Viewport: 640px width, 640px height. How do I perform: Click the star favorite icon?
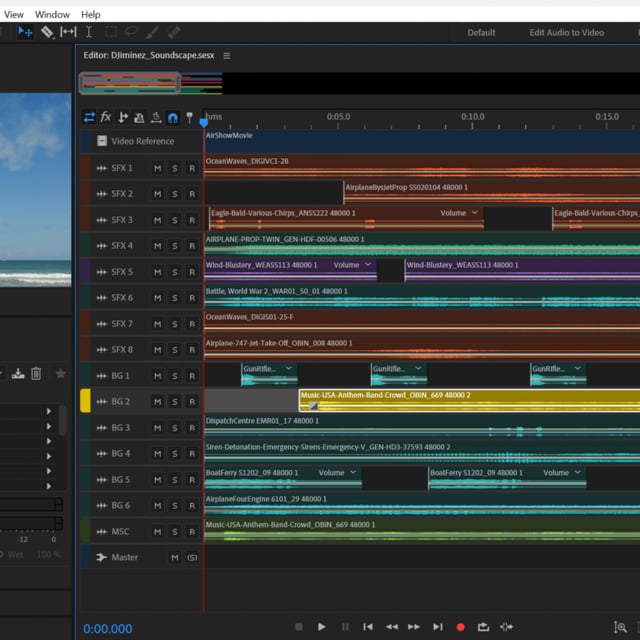pos(60,373)
